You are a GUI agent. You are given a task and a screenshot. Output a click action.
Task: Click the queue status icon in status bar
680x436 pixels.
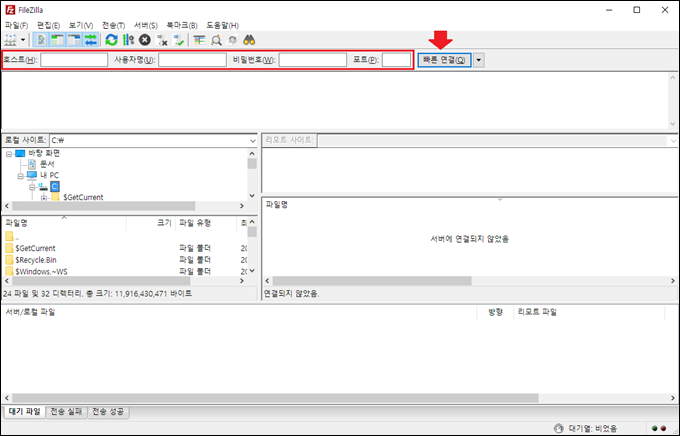tap(559, 429)
